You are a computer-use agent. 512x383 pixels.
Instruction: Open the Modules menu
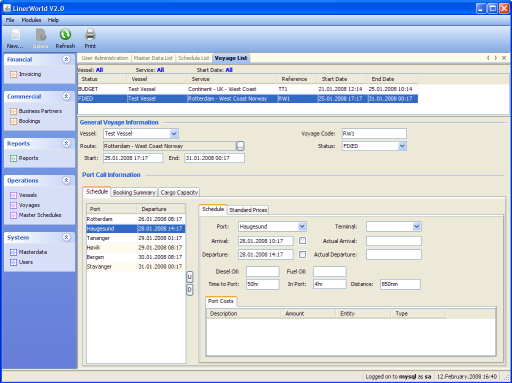pos(31,20)
